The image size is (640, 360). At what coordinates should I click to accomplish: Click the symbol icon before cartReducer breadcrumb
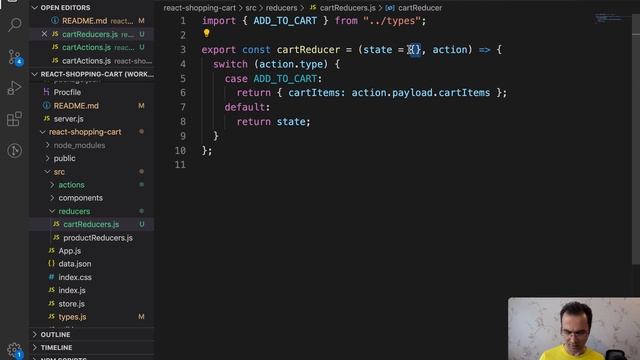(x=390, y=8)
